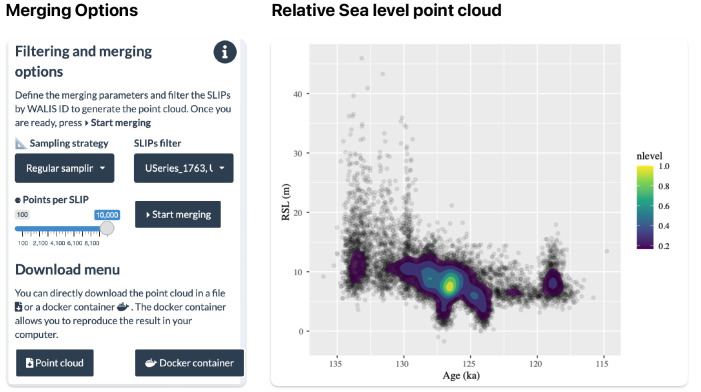701x392 pixels.
Task: Click the Points per SLIP slider handle
Action: (x=107, y=228)
